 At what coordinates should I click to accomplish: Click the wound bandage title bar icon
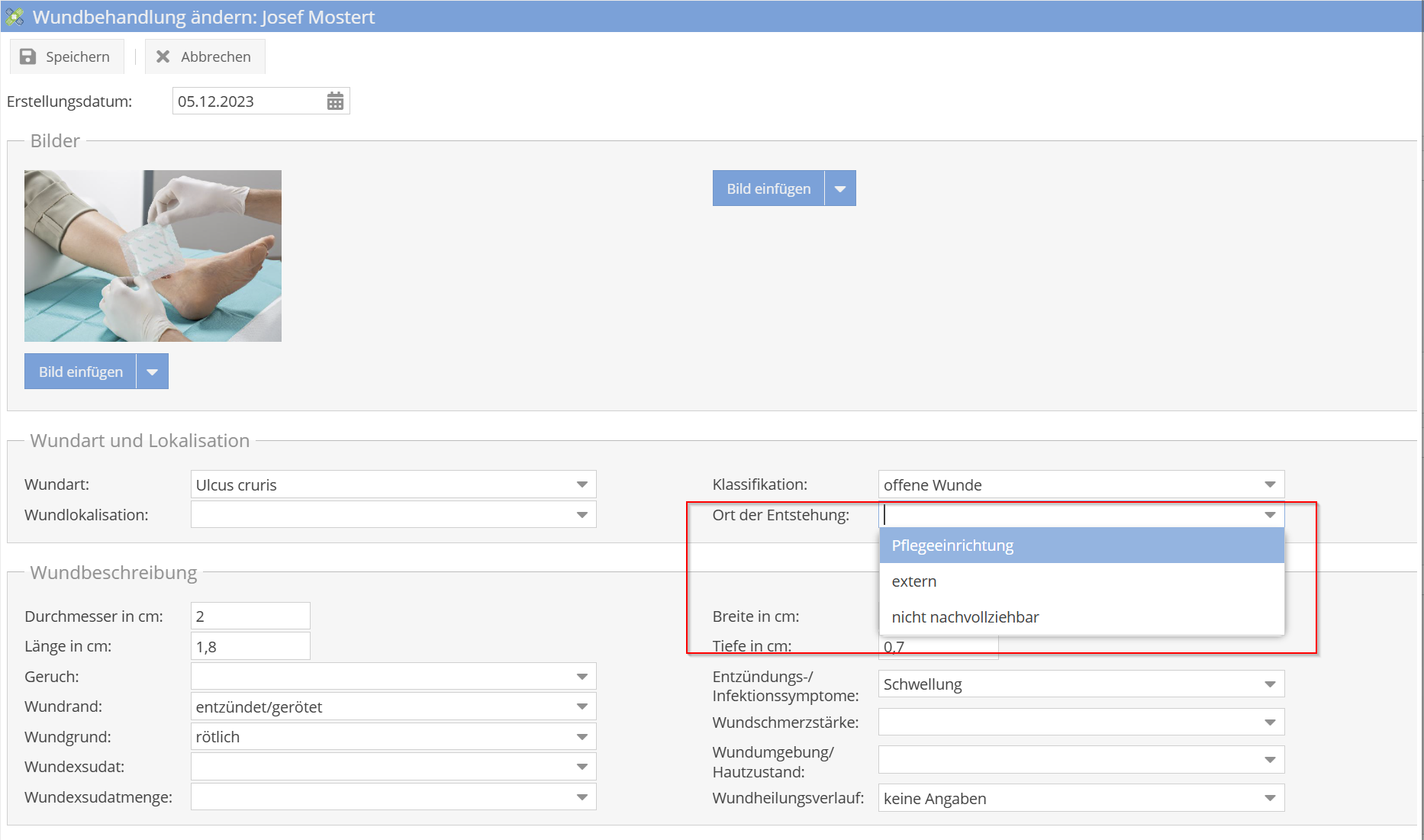click(14, 17)
